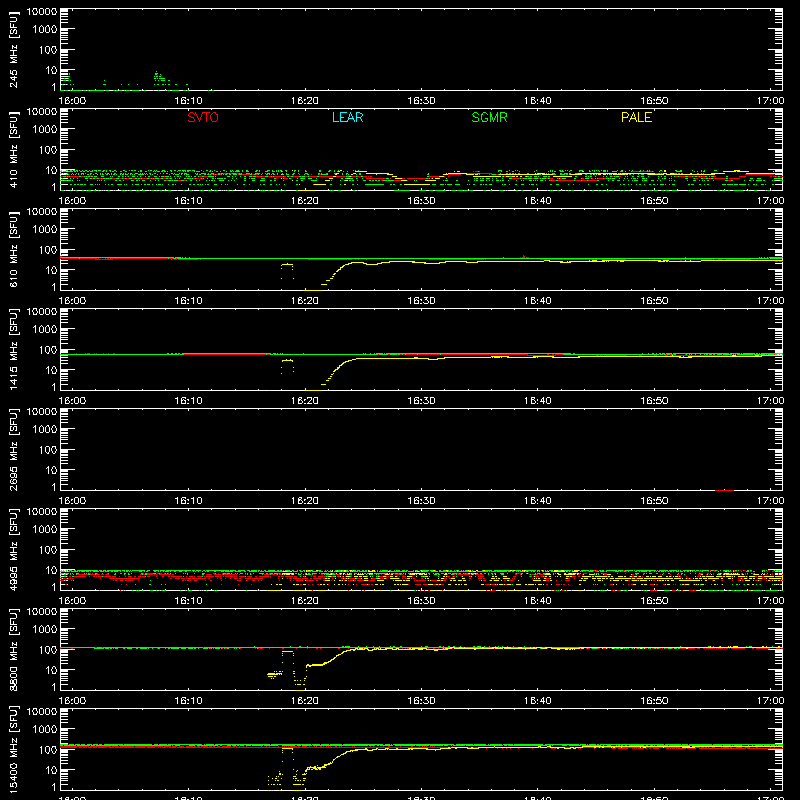Click 16:30 time label under 8800 MHz panel

coord(421,701)
